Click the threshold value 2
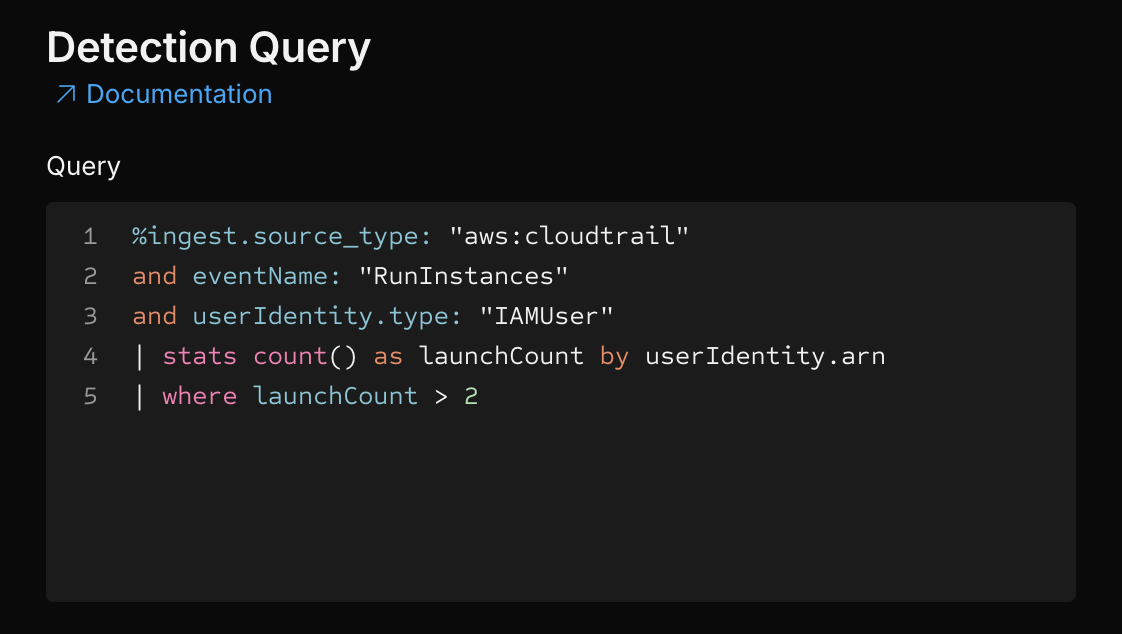Screen dimensions: 1122x634 pyautogui.click(x=471, y=396)
